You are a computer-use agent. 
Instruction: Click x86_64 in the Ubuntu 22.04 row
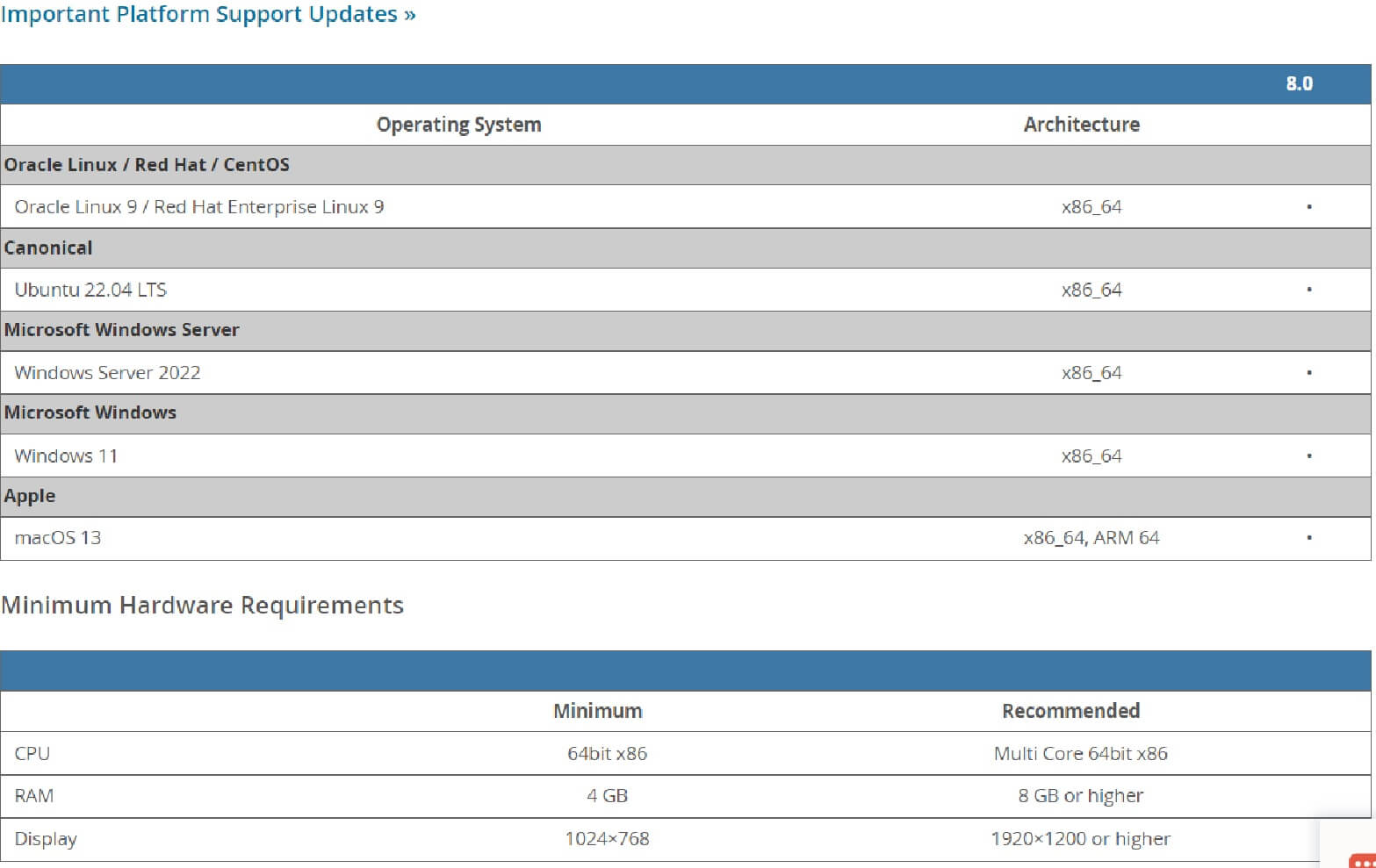tap(1091, 290)
